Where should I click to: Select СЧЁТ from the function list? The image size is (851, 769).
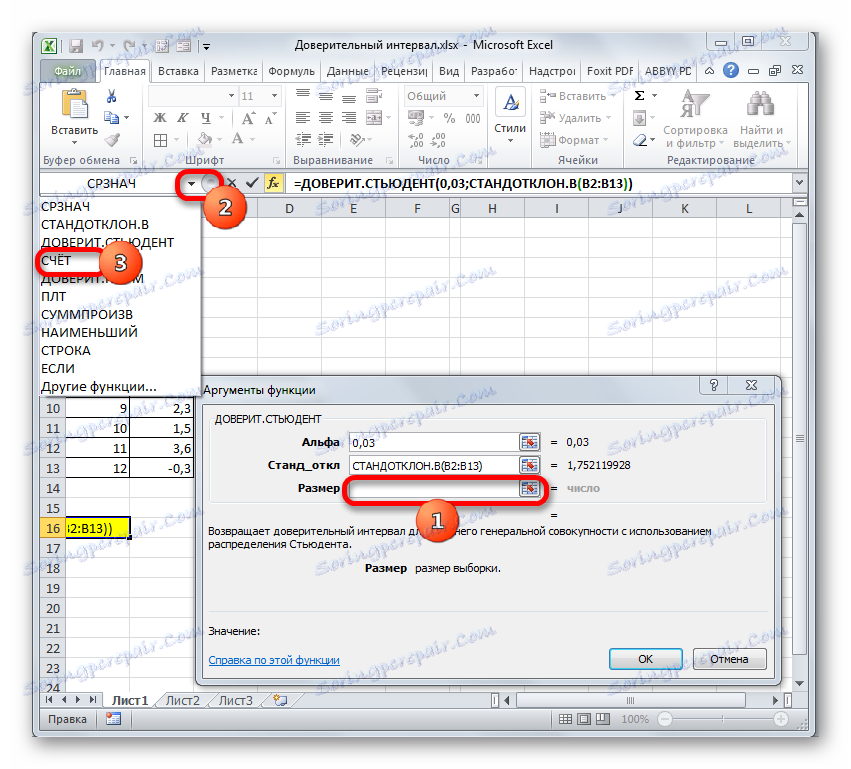56,260
